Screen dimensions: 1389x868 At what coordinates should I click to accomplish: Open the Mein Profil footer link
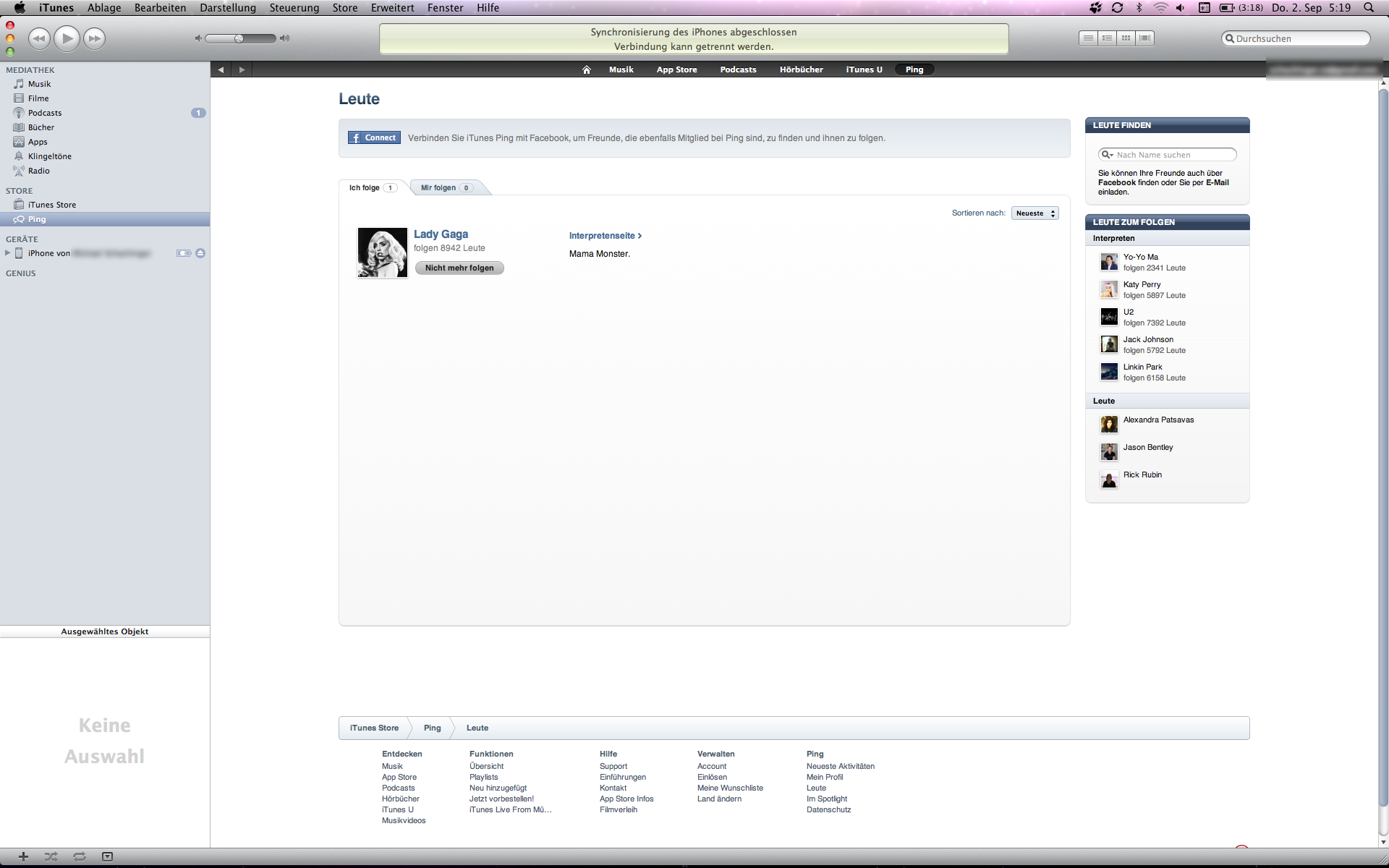[x=825, y=777]
